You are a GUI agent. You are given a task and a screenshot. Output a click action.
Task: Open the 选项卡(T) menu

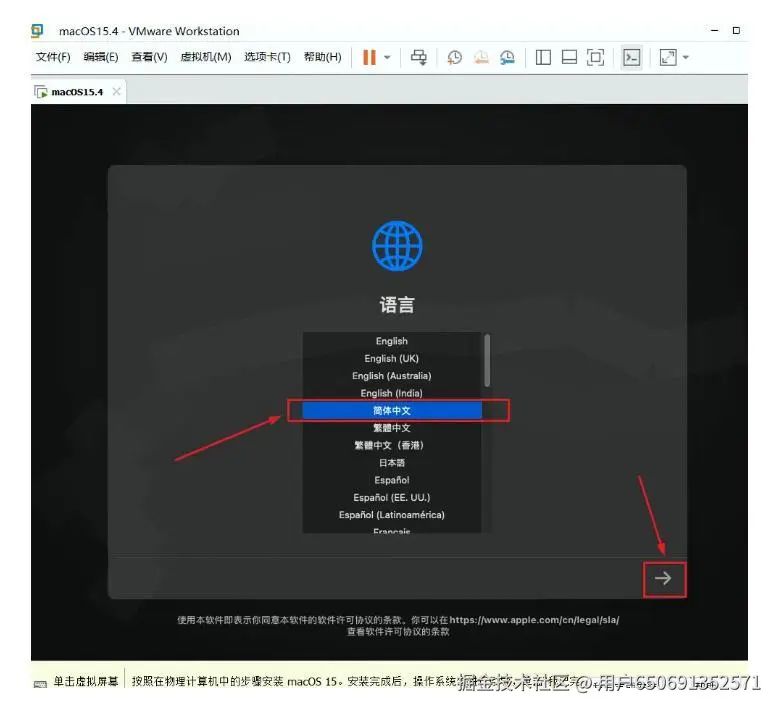click(x=268, y=57)
